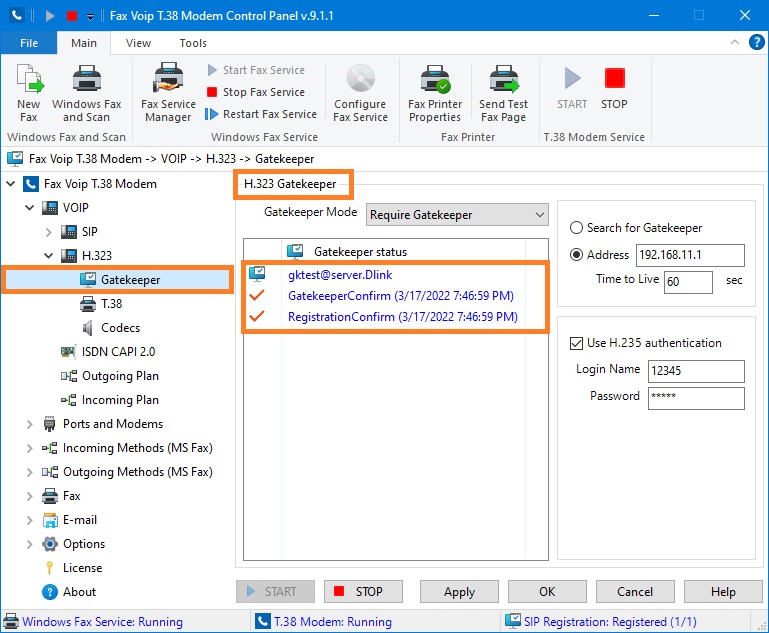Image resolution: width=769 pixels, height=633 pixels.
Task: Expand the E-mail tree node
Action: pyautogui.click(x=29, y=520)
